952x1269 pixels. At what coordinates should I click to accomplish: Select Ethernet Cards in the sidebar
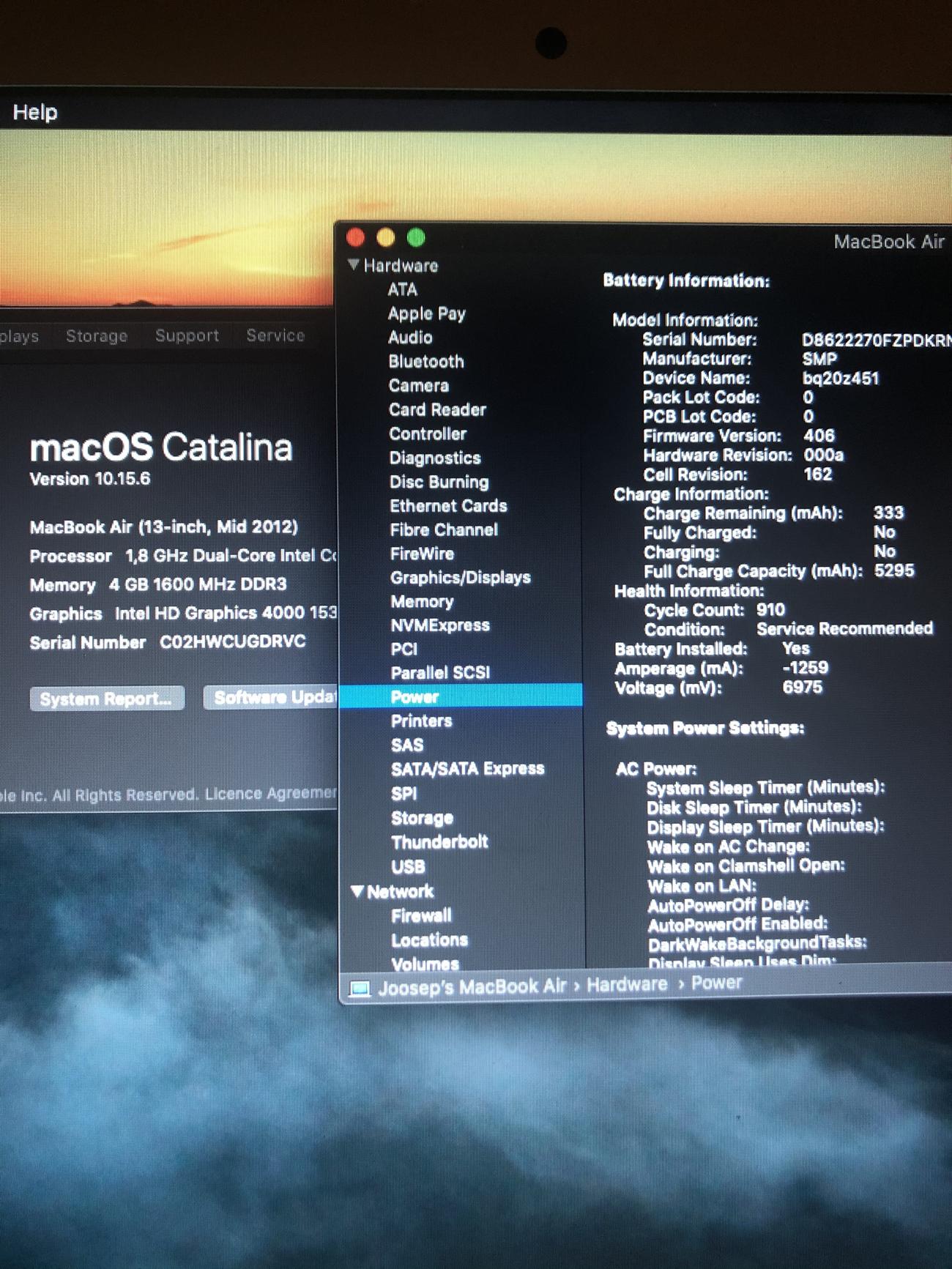point(448,506)
